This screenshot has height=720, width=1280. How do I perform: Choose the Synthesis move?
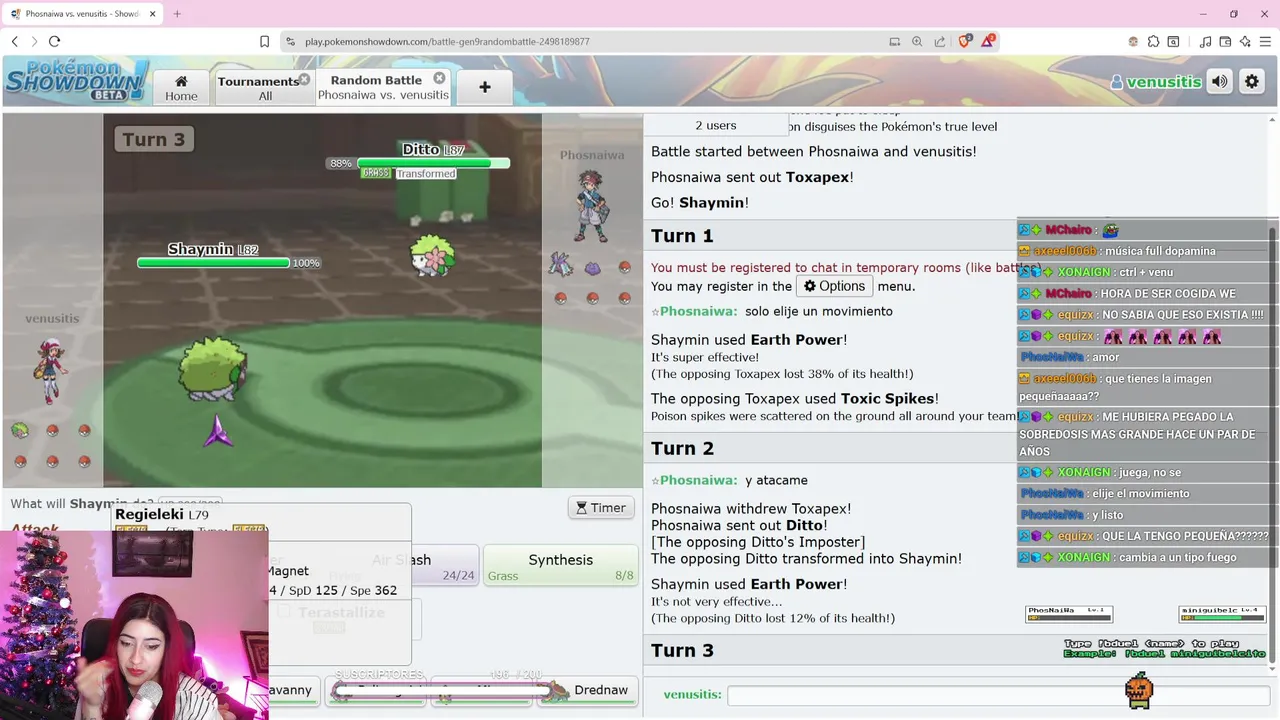pos(560,565)
